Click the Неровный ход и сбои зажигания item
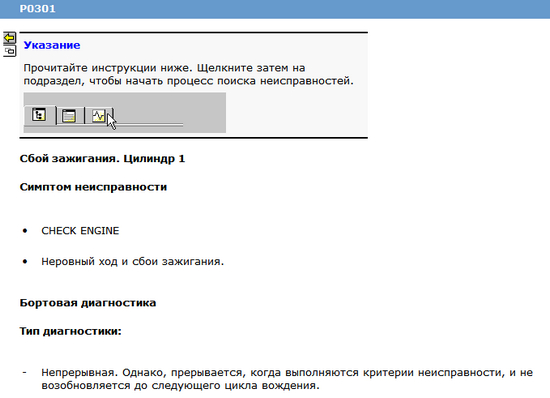 (x=133, y=262)
